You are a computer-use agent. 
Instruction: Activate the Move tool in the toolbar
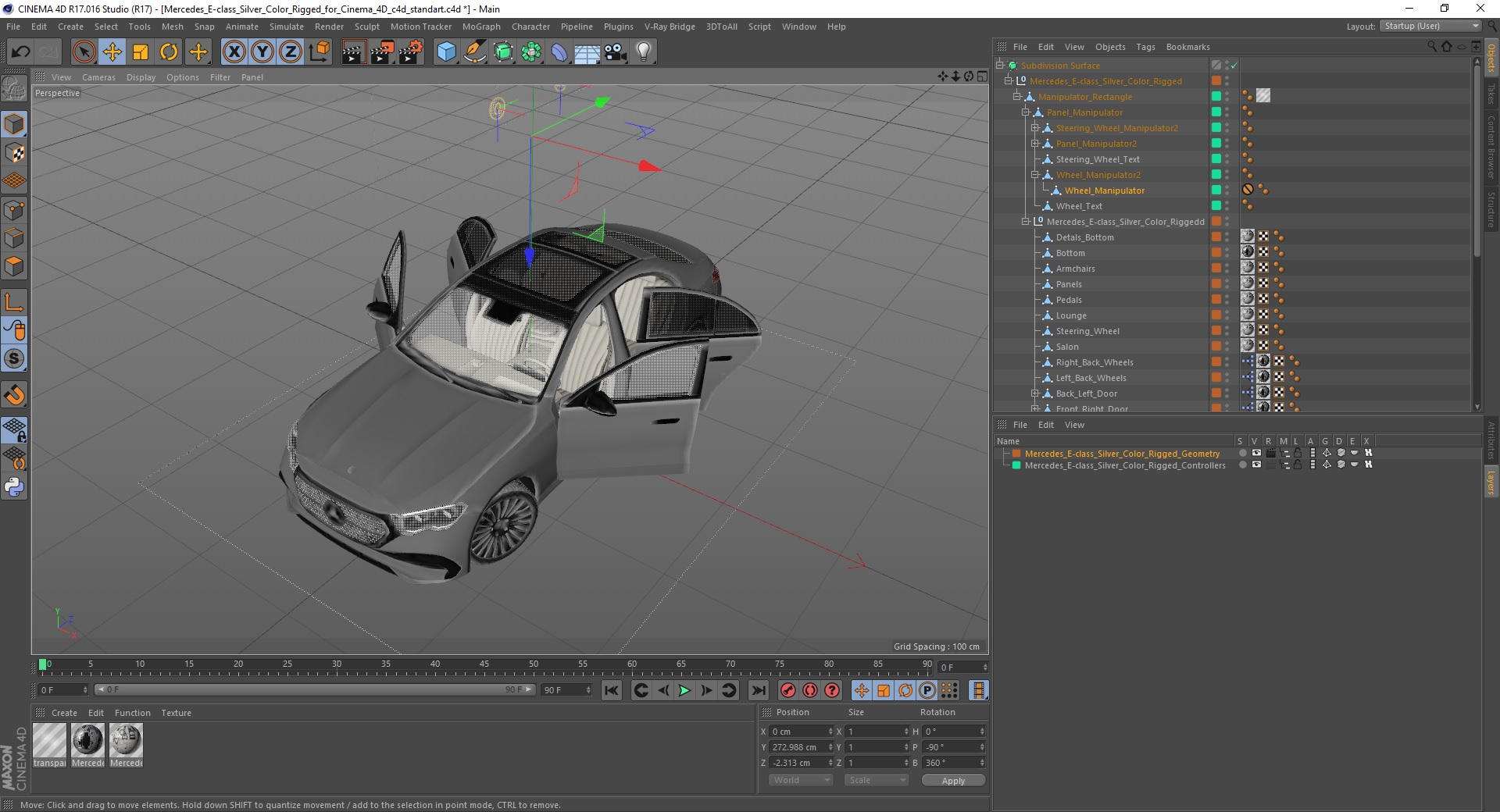tap(112, 52)
